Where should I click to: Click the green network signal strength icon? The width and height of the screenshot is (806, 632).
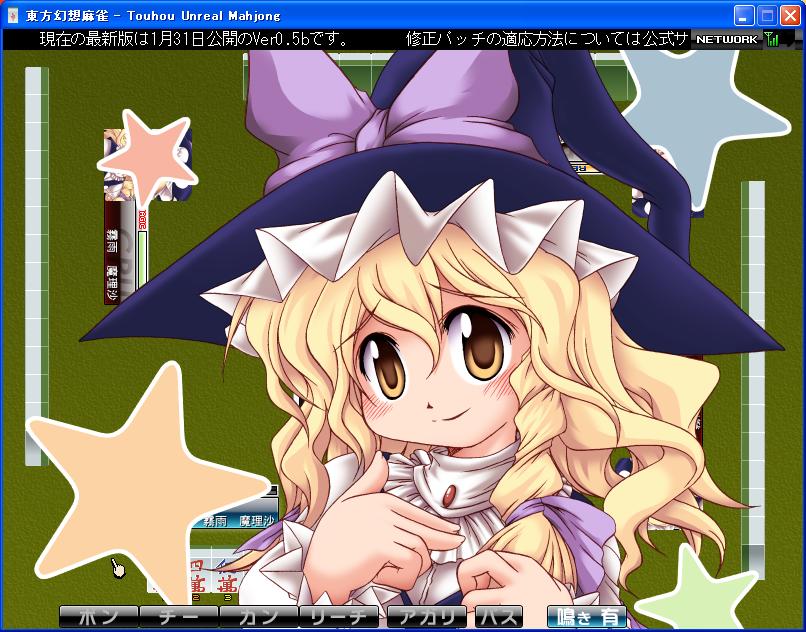(772, 39)
